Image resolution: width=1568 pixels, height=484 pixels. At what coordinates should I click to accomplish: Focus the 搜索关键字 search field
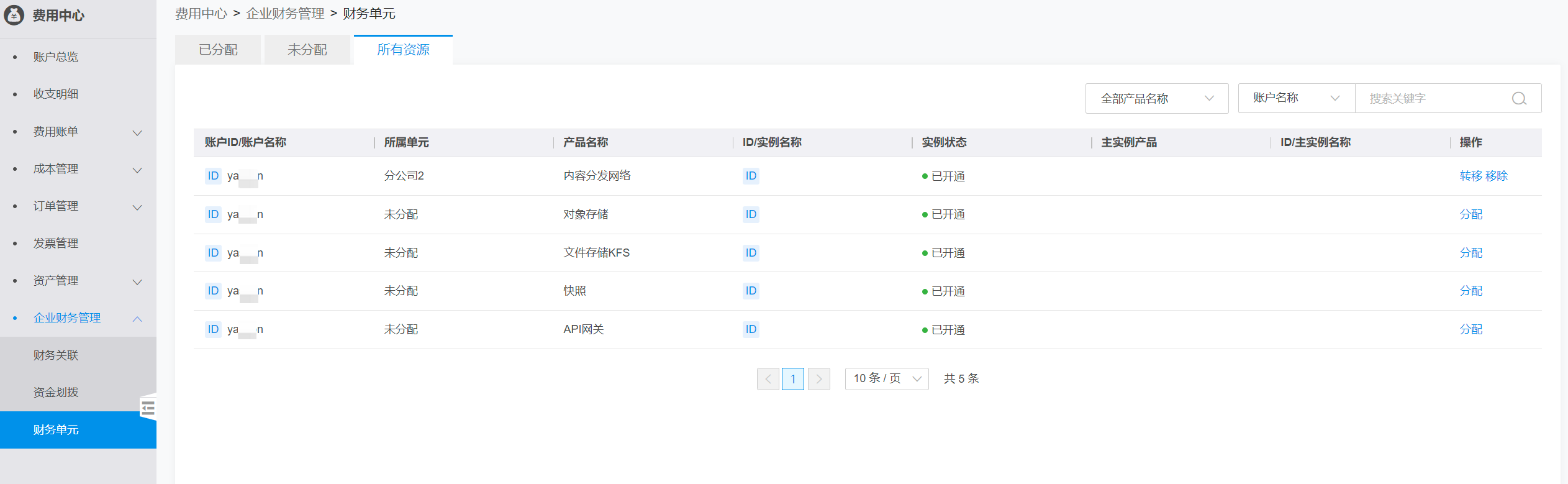coord(1434,99)
